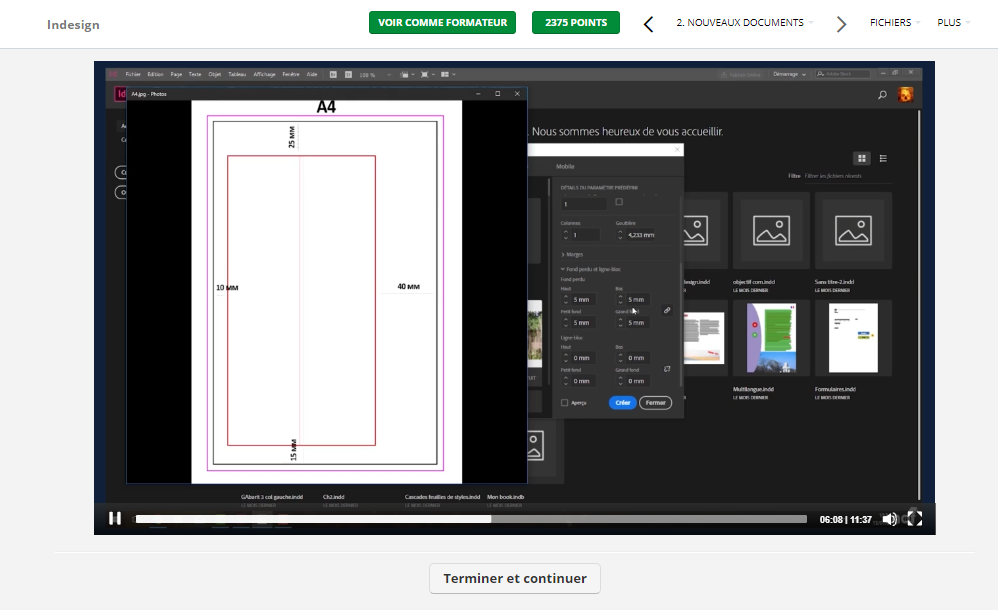This screenshot has width=998, height=610.
Task: Click the Fond perdu Haut 5 mm field
Action: coord(584,299)
